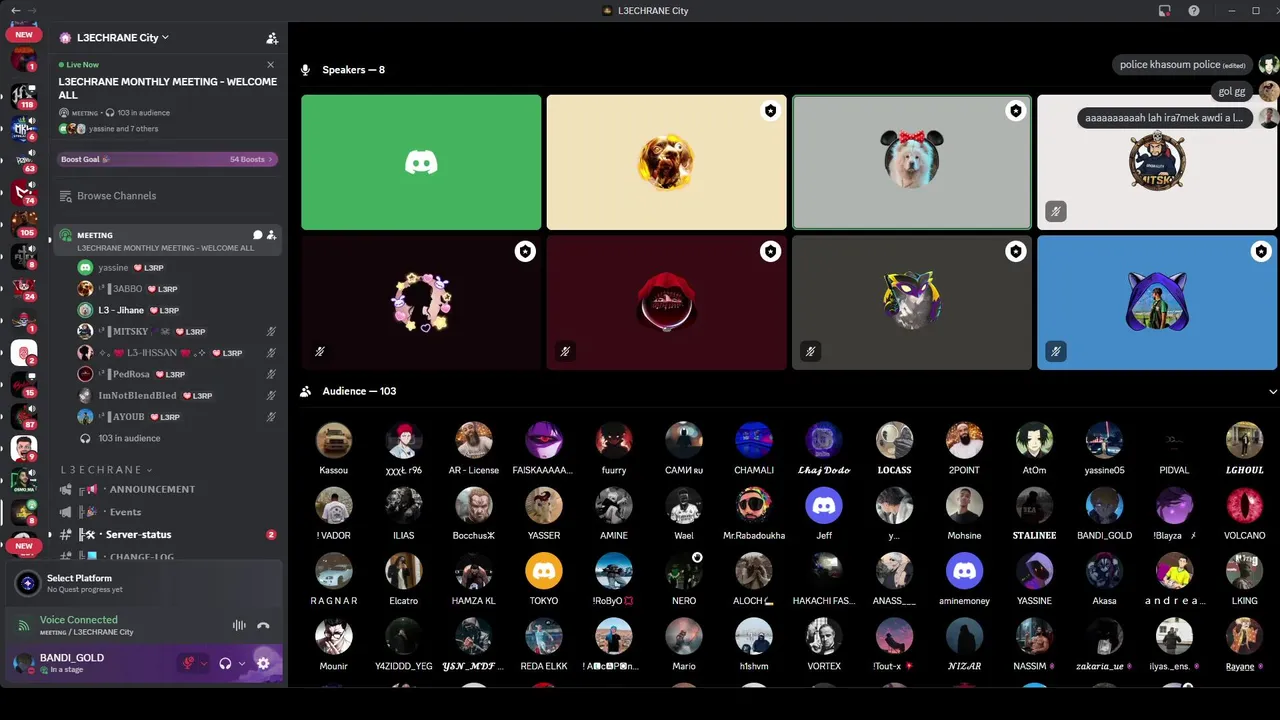Click the invite icon on MEETING channel row

point(271,235)
